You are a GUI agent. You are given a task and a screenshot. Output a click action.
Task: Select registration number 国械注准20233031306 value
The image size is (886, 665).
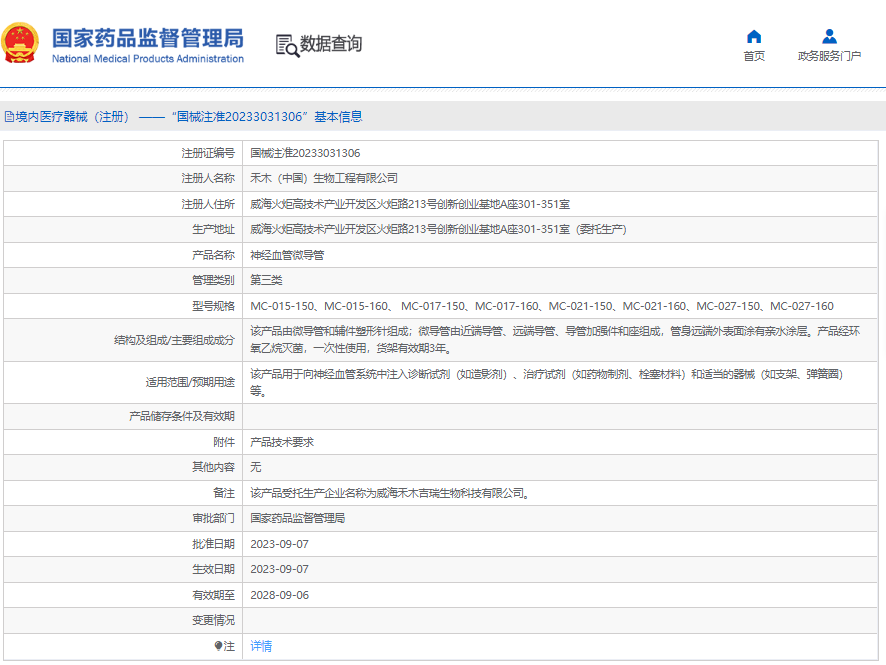(305, 153)
